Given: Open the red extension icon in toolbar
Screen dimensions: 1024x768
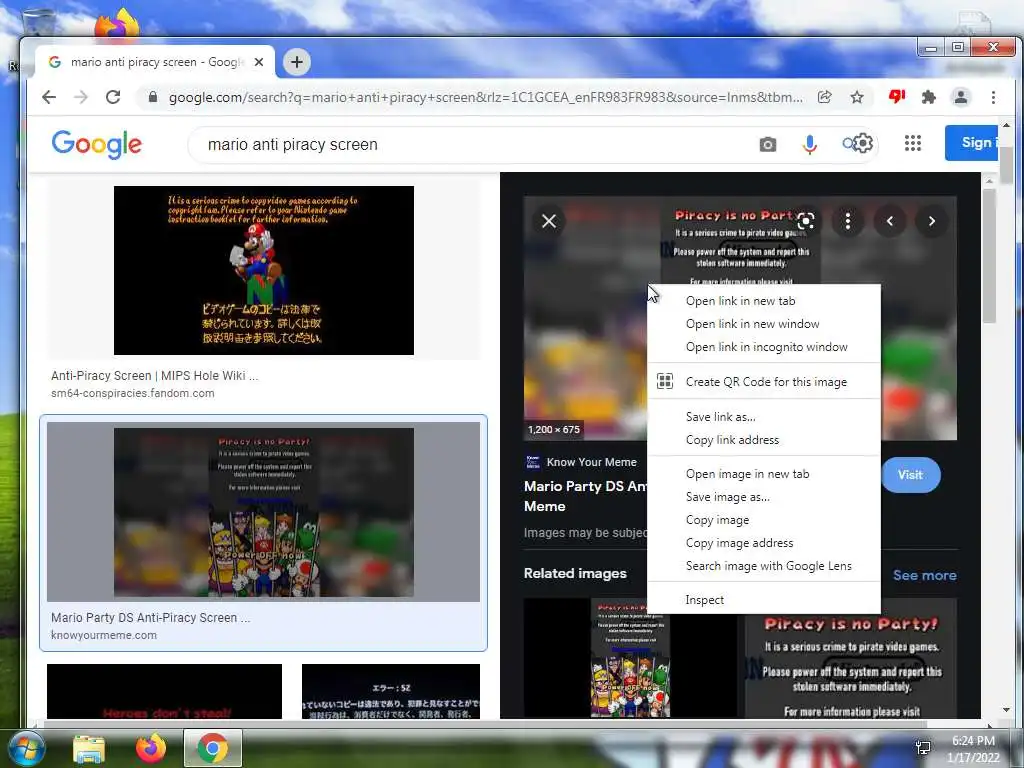Looking at the screenshot, I should [x=897, y=97].
